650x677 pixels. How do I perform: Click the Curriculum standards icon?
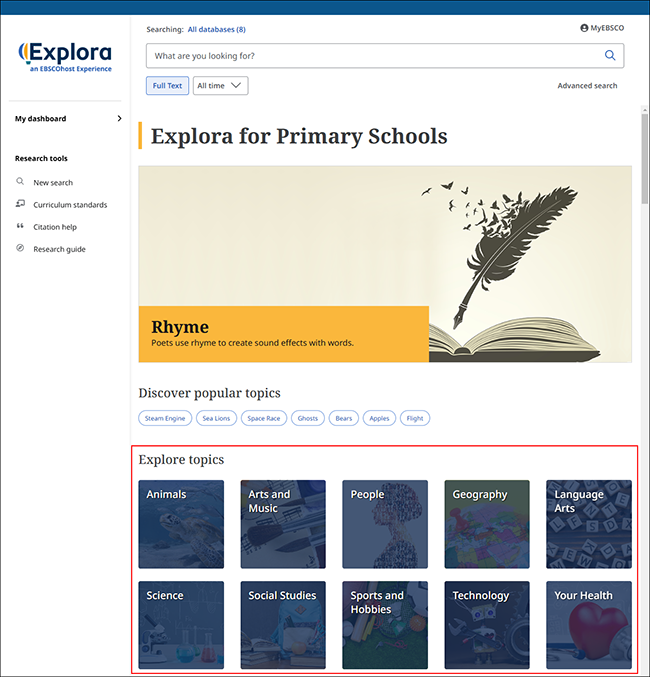click(20, 203)
